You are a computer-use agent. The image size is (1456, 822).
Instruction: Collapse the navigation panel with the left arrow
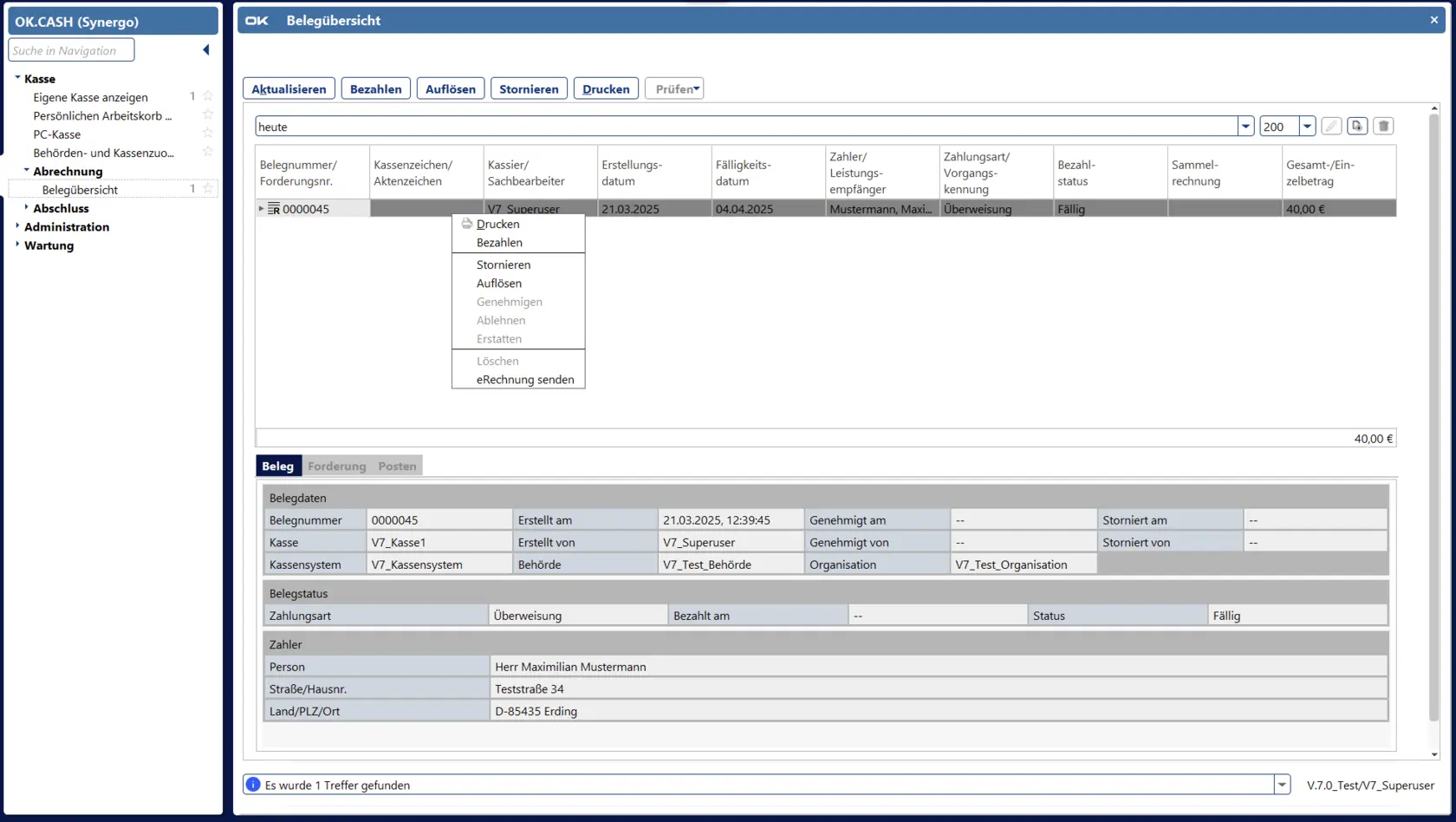pyautogui.click(x=206, y=50)
